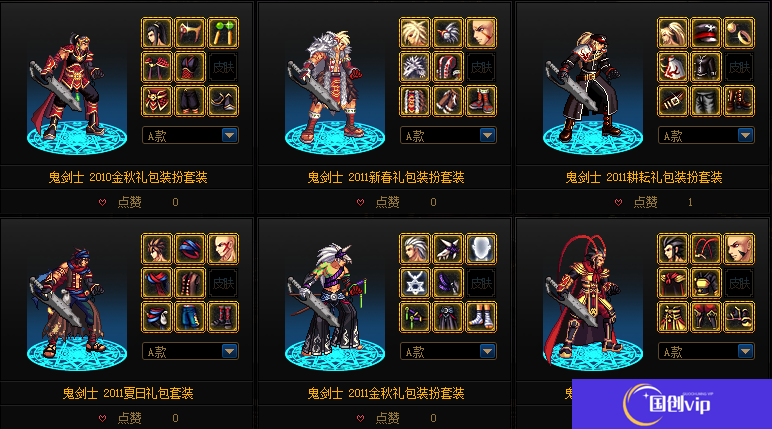Screen dimensions: 772x429
Task: Like the 2011耕耘礼包装扮套装 with heart 点赞
Action: pos(636,202)
